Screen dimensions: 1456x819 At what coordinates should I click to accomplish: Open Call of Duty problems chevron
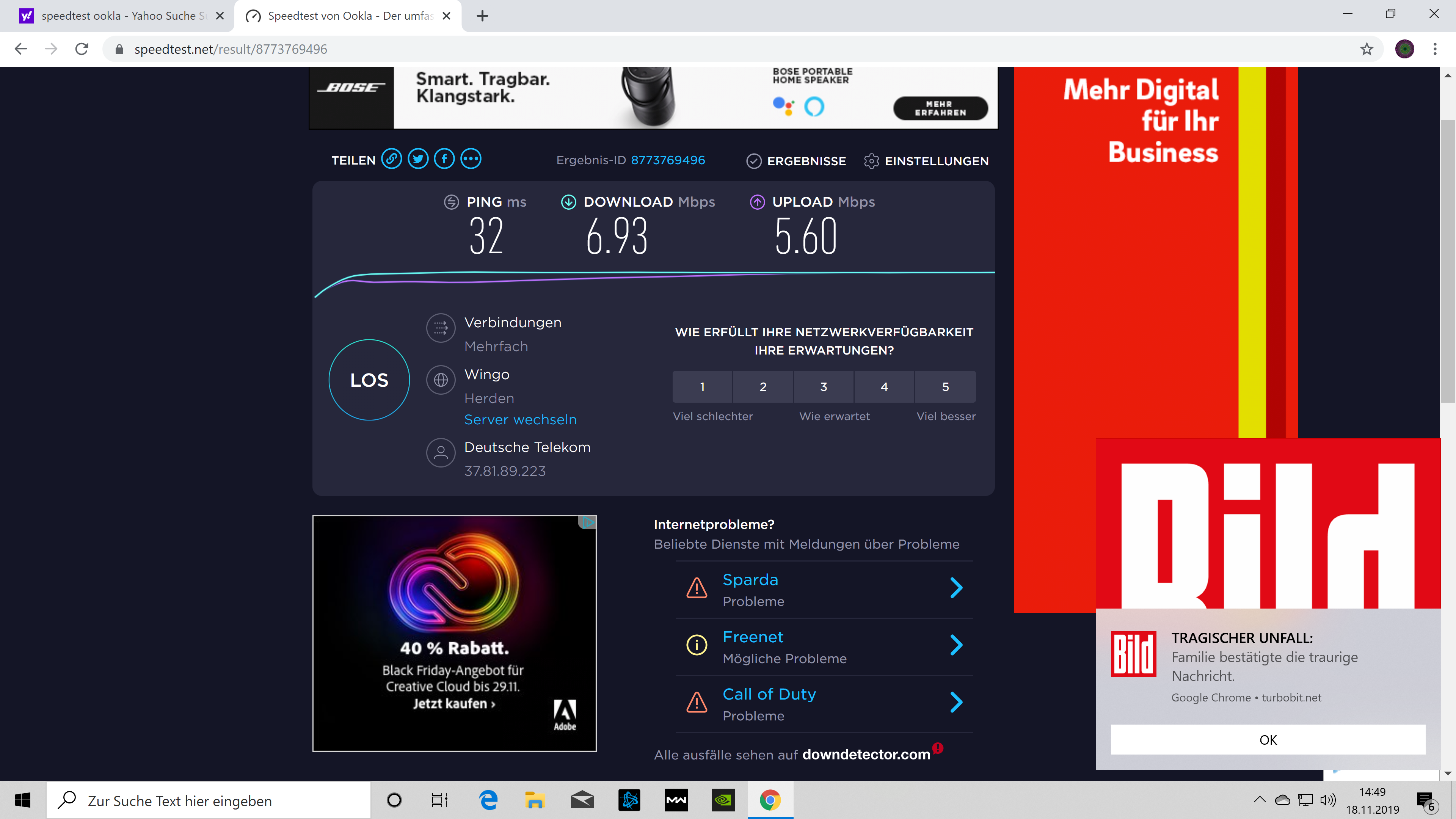[956, 703]
